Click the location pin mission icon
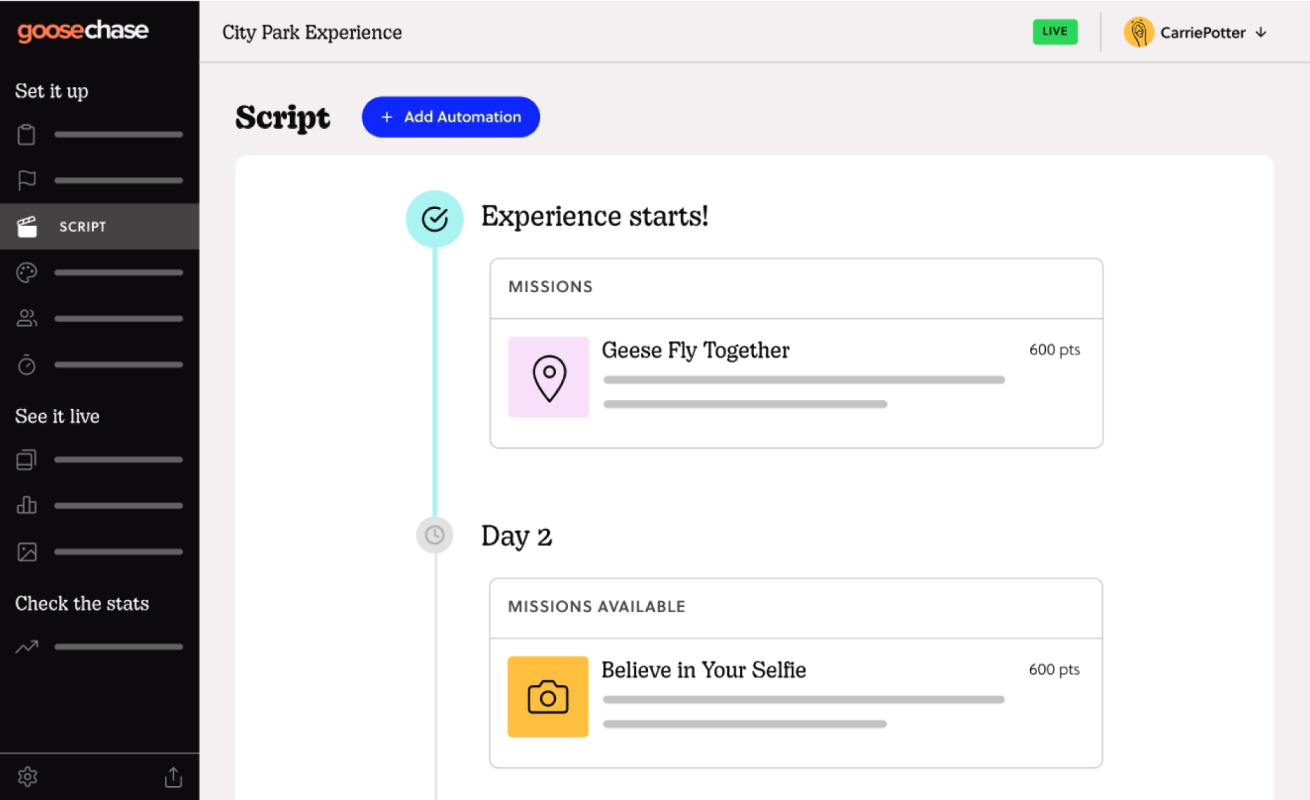1310x800 pixels. (548, 377)
